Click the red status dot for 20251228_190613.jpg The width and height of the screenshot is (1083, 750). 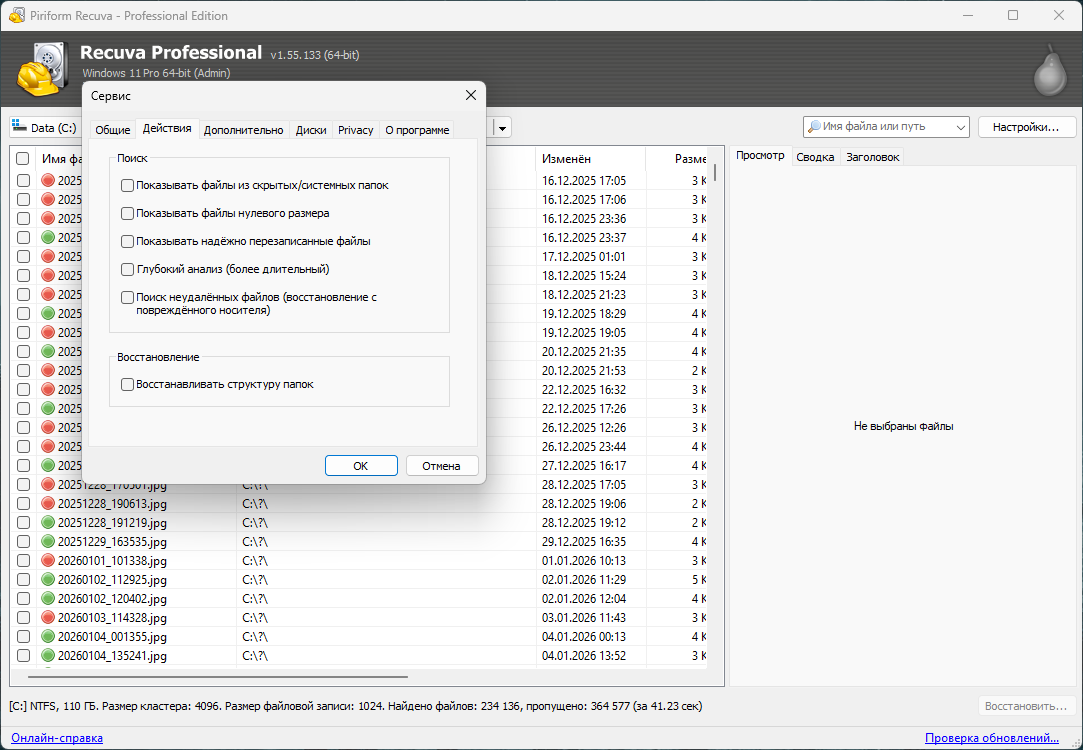point(48,503)
